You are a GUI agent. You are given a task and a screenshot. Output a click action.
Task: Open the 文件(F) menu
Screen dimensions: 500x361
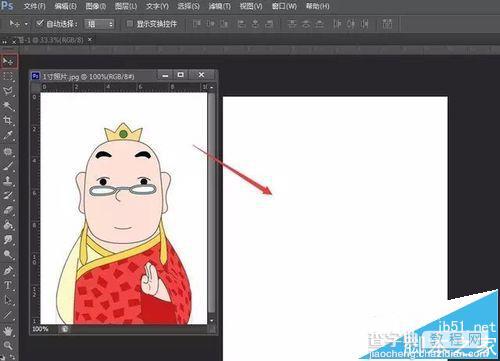click(34, 6)
